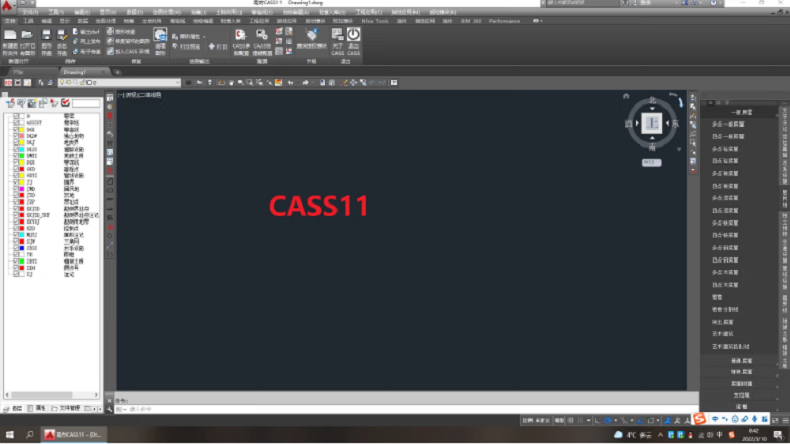
Task: Click the home icon above the ViewCube
Action: tap(626, 96)
